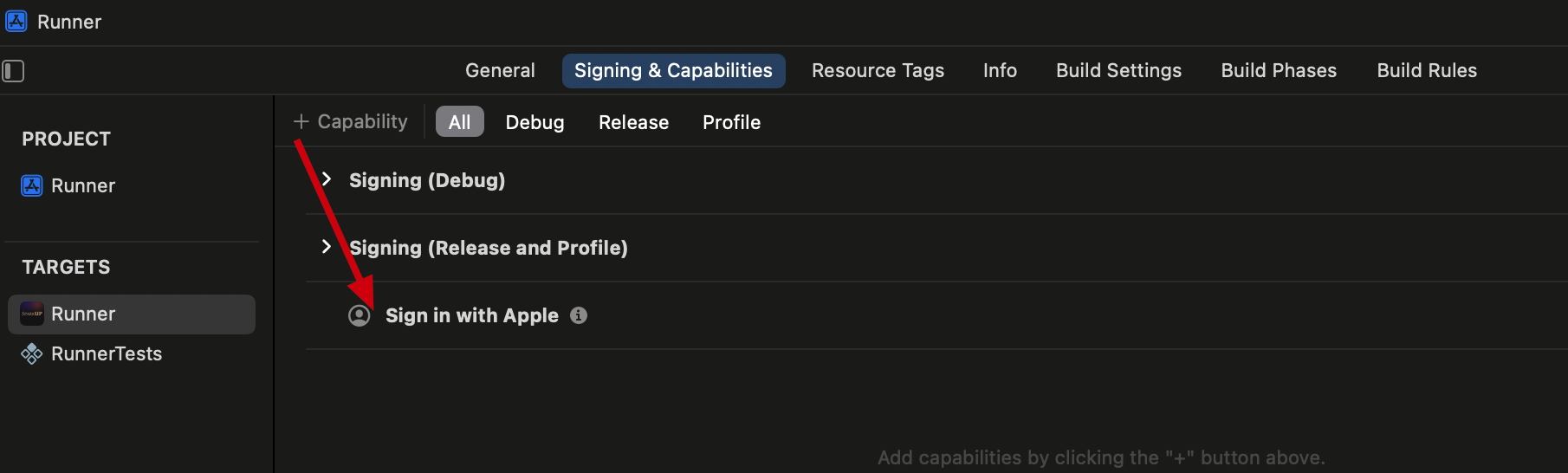
Task: Click the Runner target app icon
Action: (32, 314)
